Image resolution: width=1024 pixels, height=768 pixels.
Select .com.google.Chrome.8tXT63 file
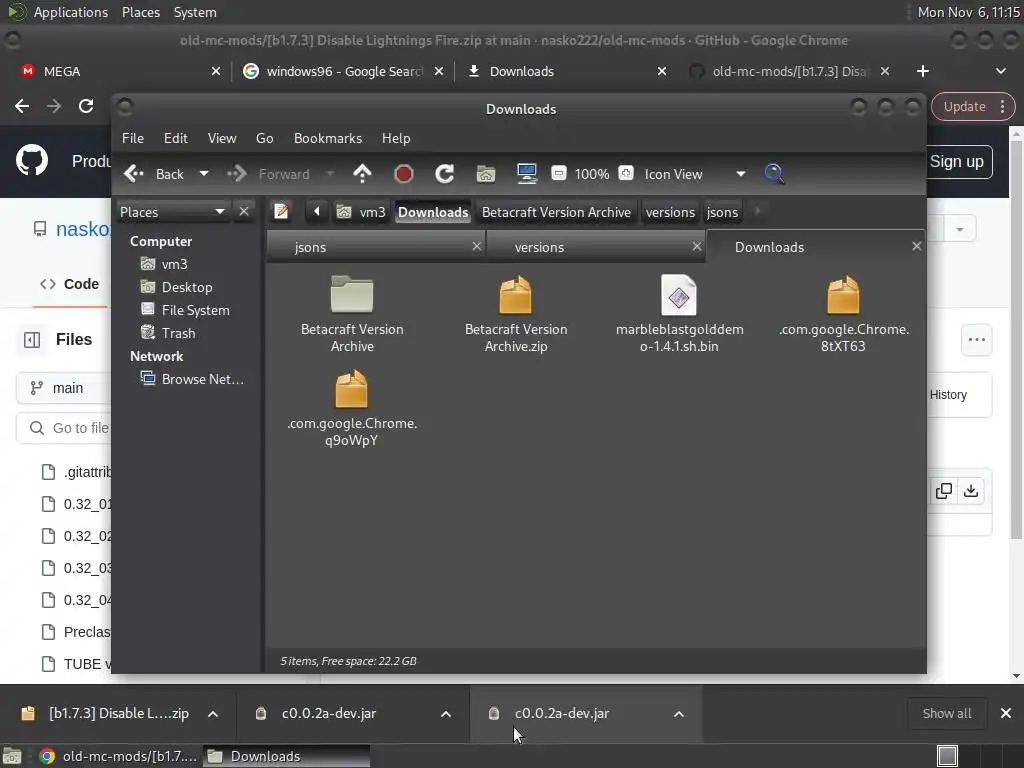(843, 314)
